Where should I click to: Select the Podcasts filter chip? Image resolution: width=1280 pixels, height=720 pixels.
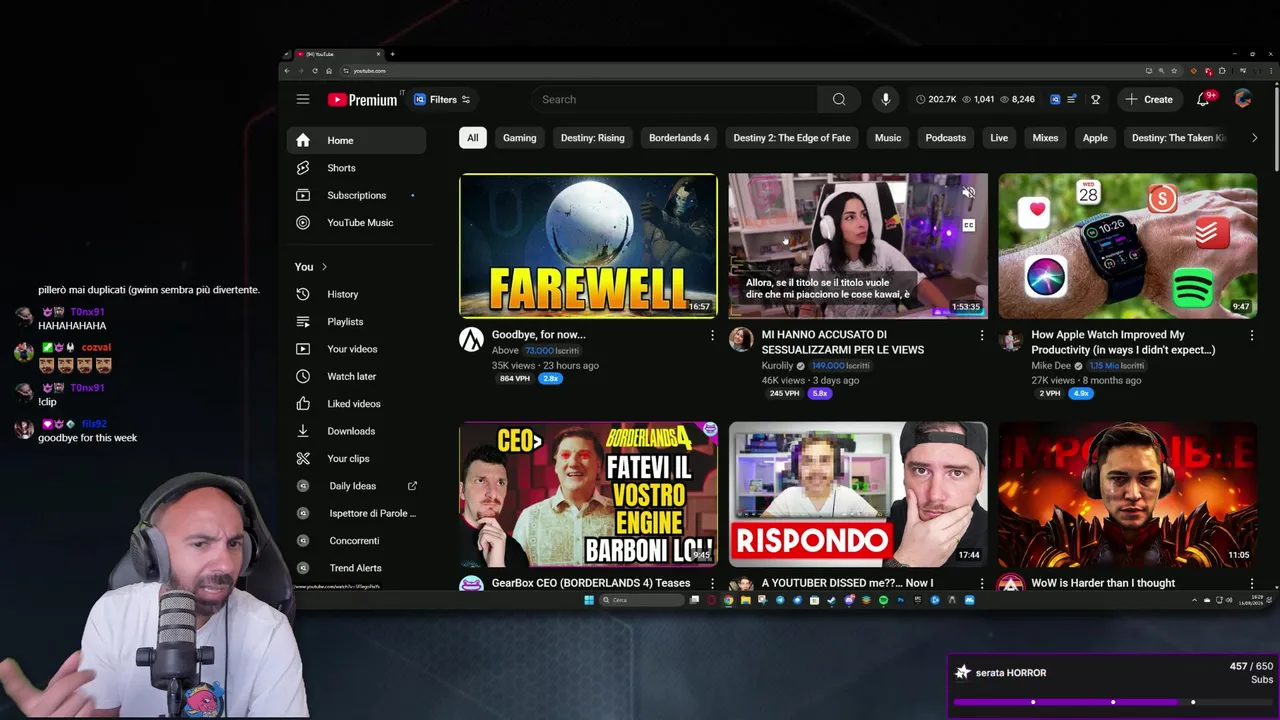click(945, 138)
